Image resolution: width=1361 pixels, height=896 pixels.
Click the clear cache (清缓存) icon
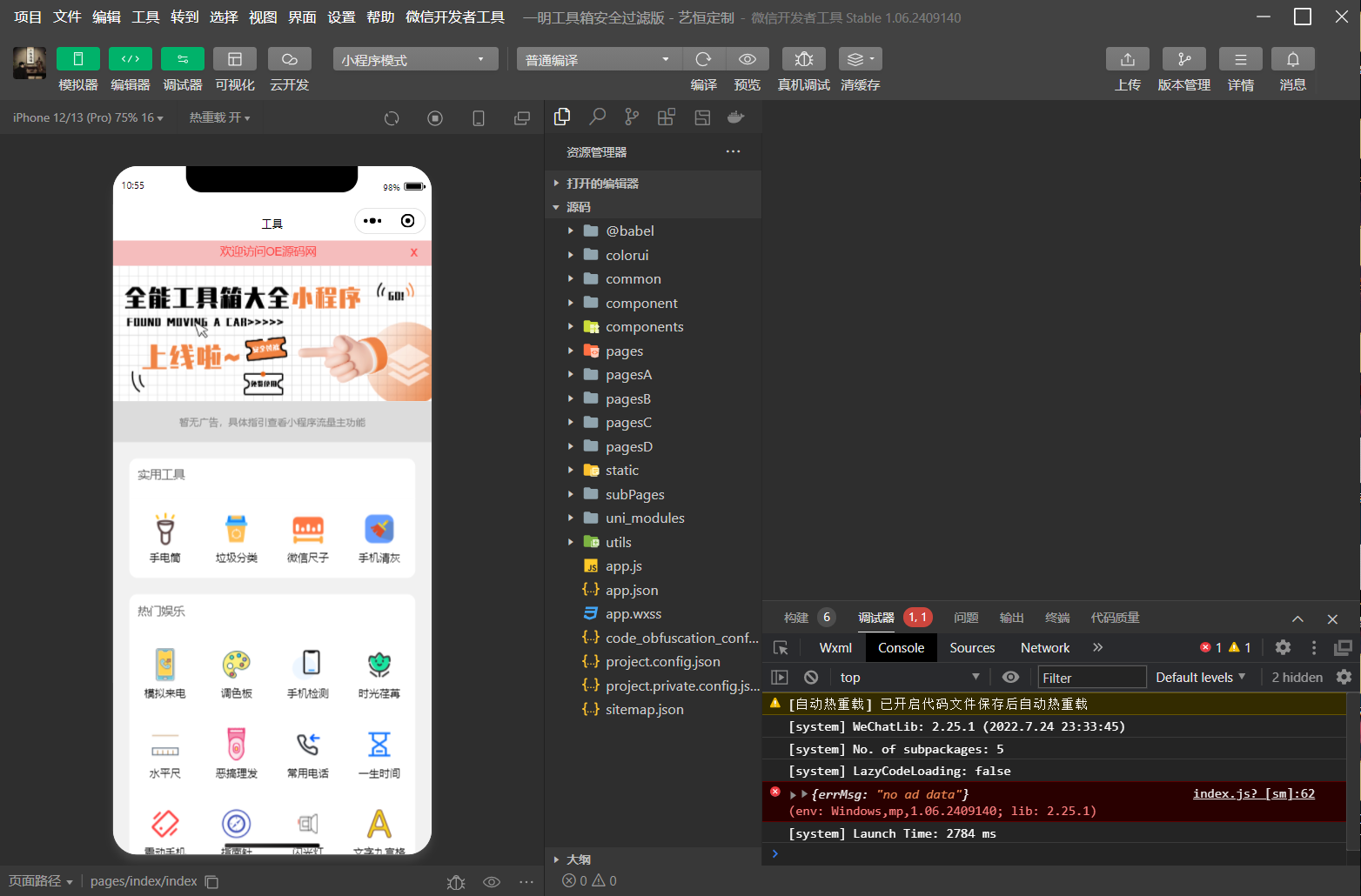pos(861,58)
